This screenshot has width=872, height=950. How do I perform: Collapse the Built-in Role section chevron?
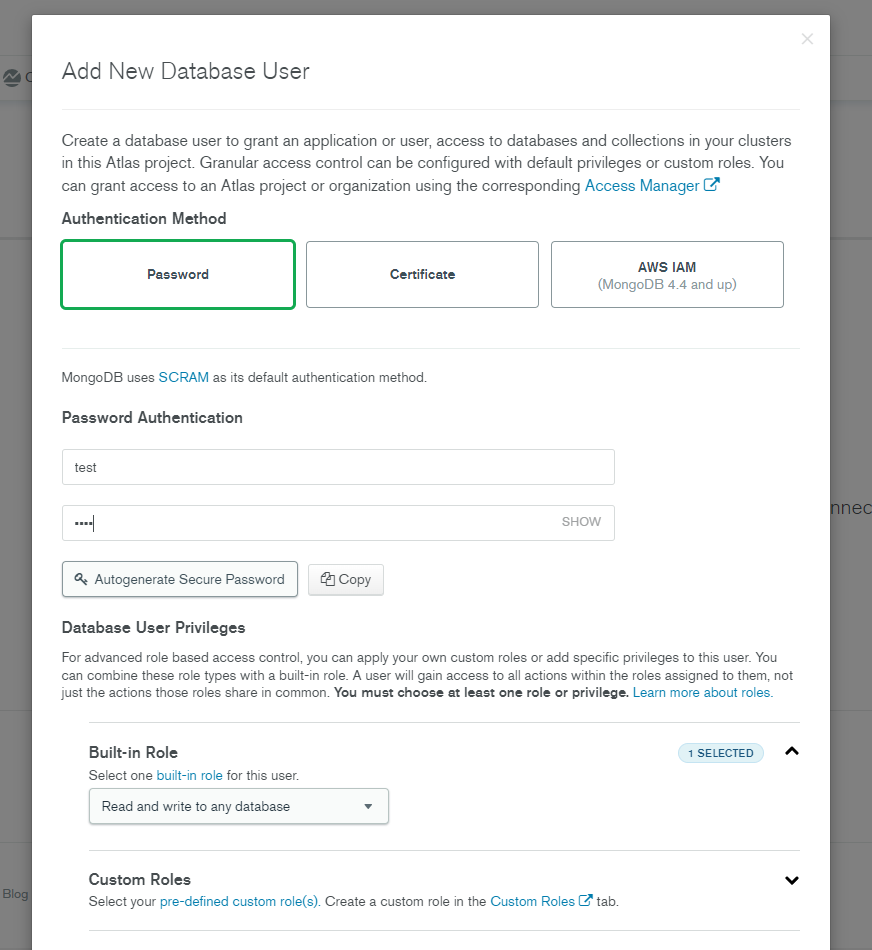tap(791, 752)
